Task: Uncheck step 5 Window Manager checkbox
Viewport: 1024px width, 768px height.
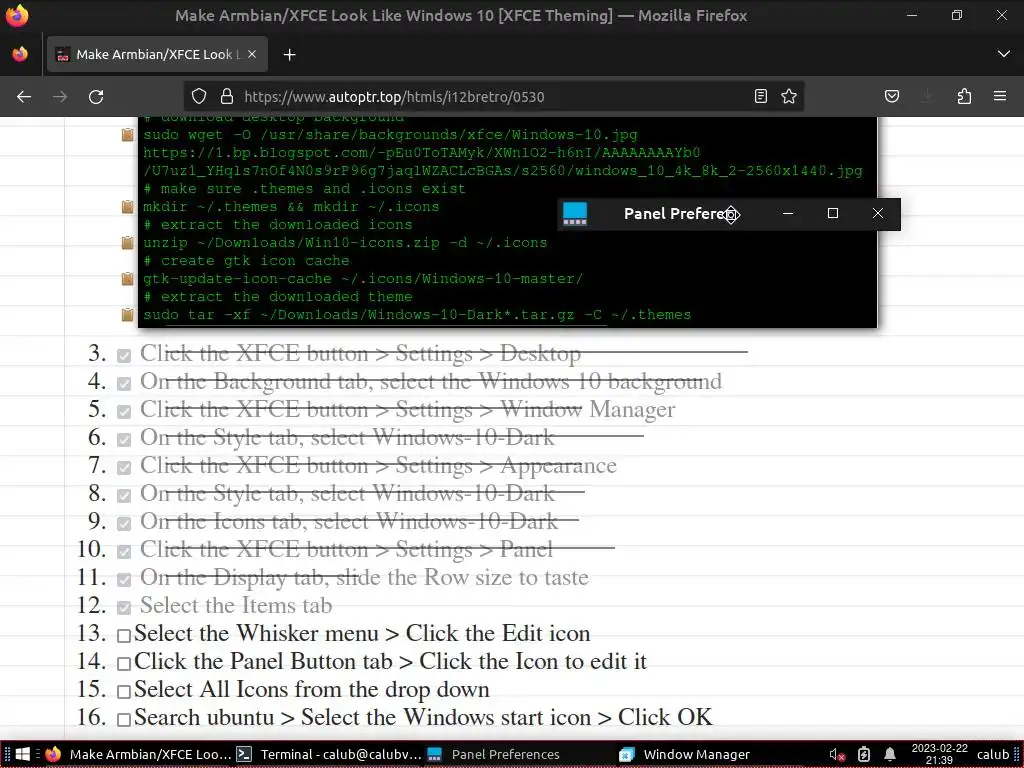Action: [x=124, y=412]
